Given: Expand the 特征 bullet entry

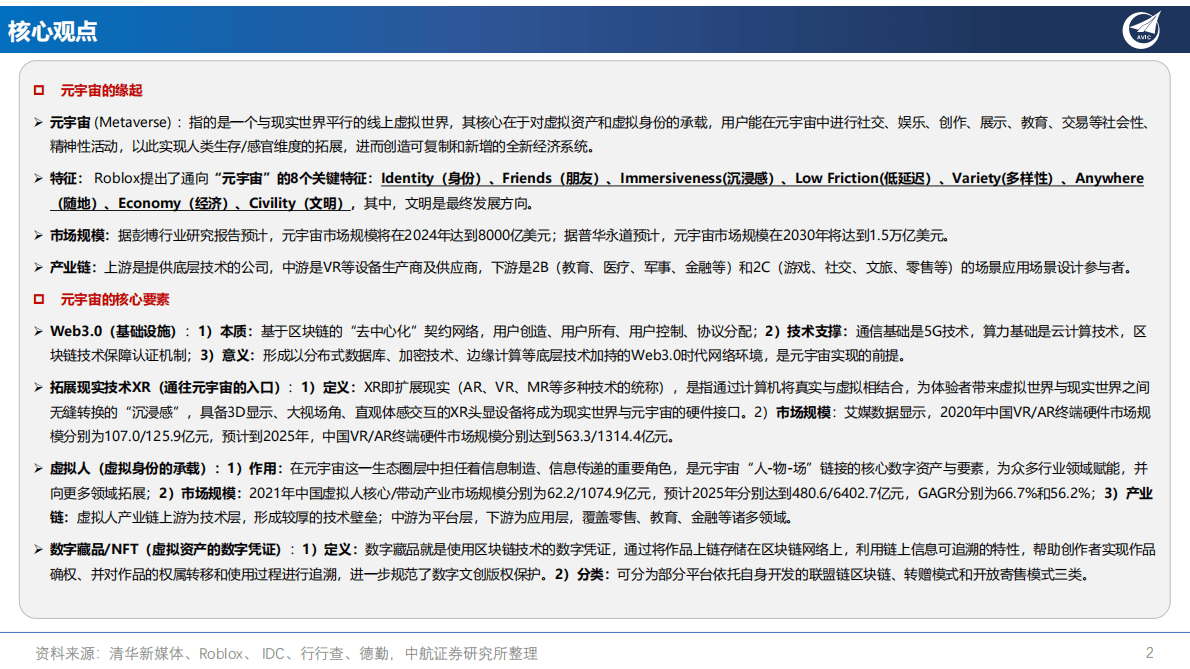Looking at the screenshot, I should 40,179.
